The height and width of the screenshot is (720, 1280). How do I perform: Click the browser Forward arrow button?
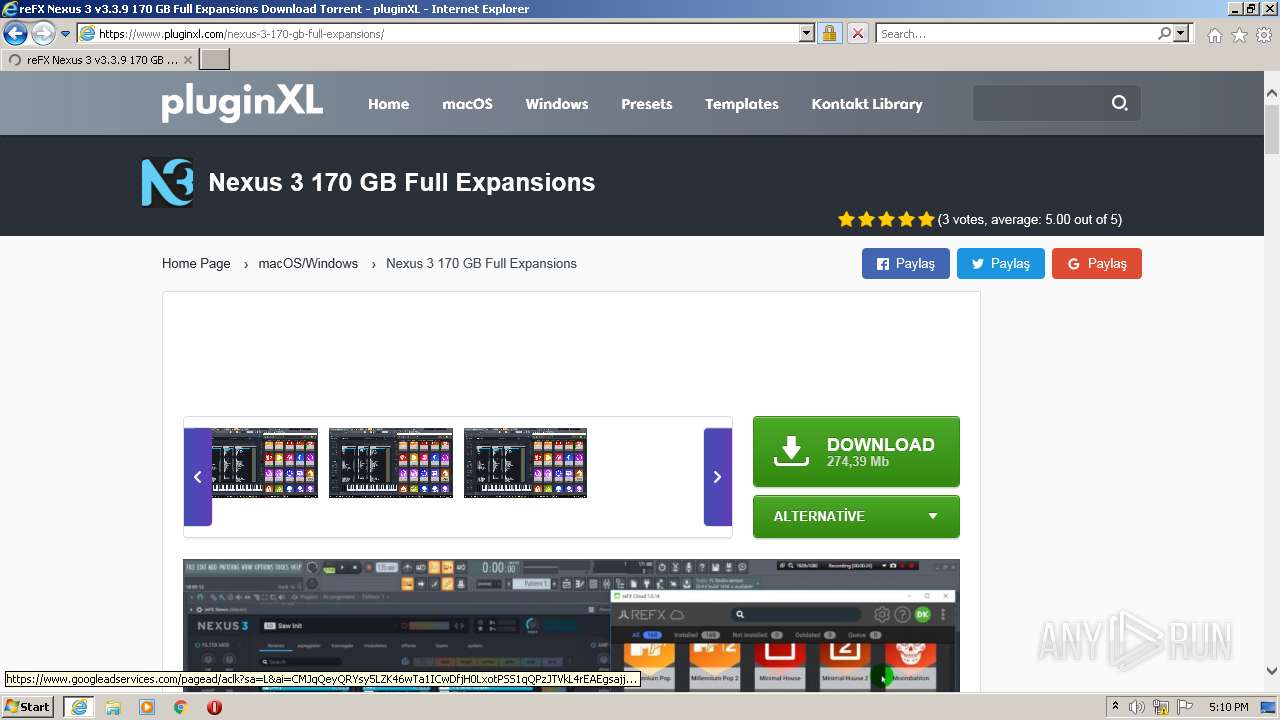click(x=43, y=34)
